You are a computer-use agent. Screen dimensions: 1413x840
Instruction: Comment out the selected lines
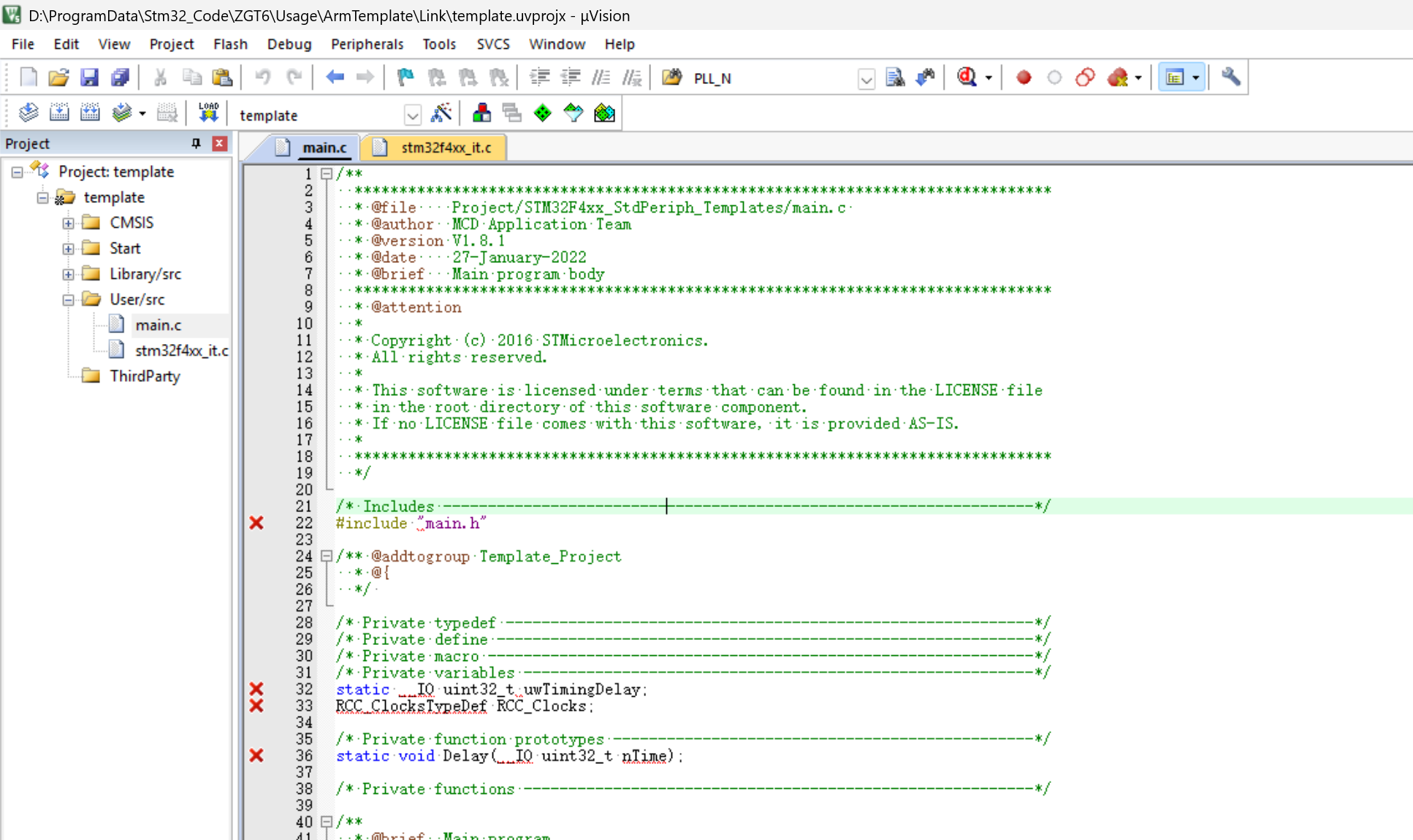[x=601, y=77]
